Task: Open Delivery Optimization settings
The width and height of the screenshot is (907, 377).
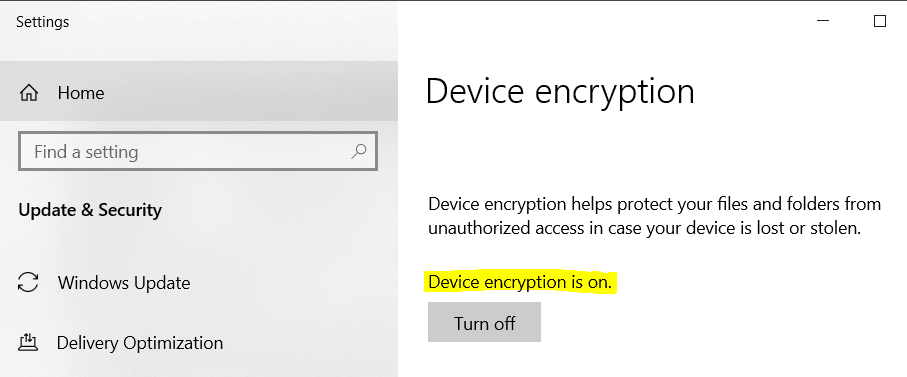Action: click(x=199, y=343)
